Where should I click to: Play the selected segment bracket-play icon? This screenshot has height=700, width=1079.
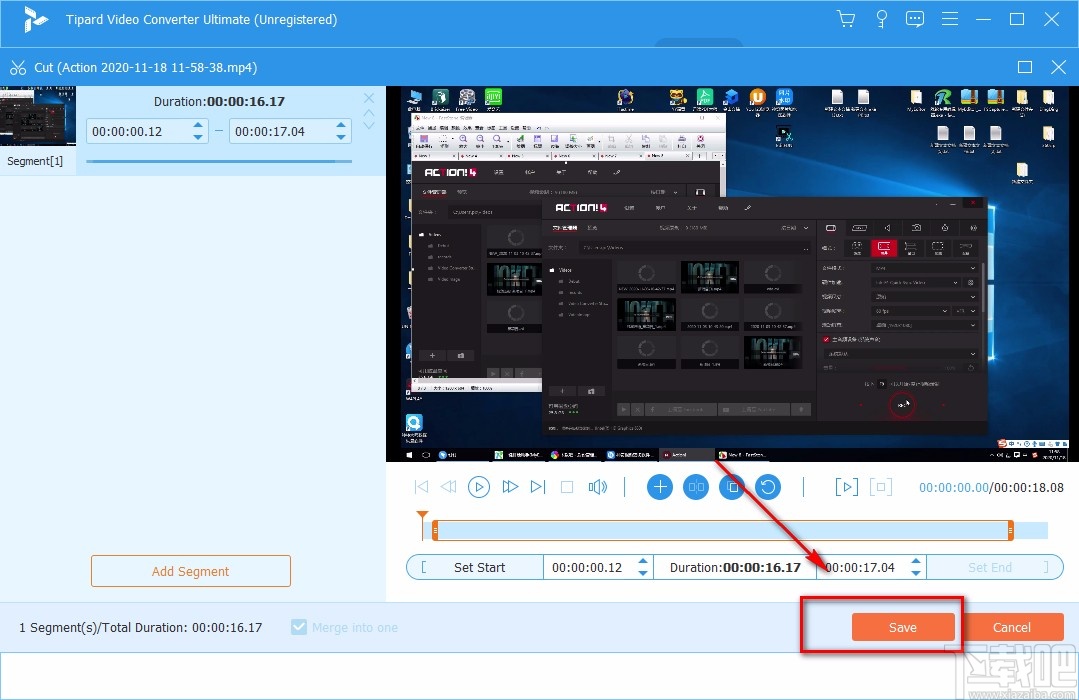[x=846, y=487]
